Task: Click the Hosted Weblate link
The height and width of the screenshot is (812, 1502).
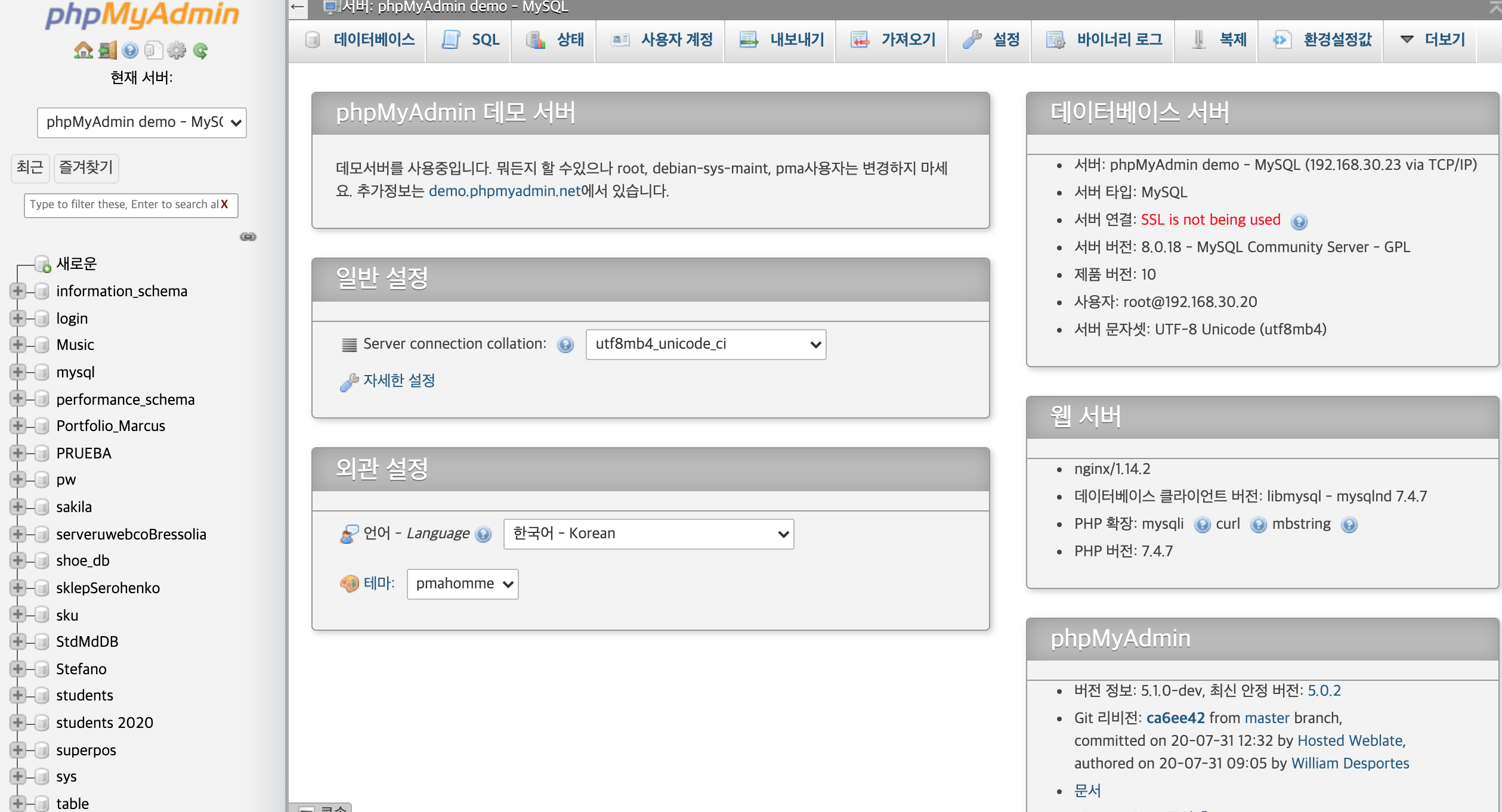Action: point(1350,741)
